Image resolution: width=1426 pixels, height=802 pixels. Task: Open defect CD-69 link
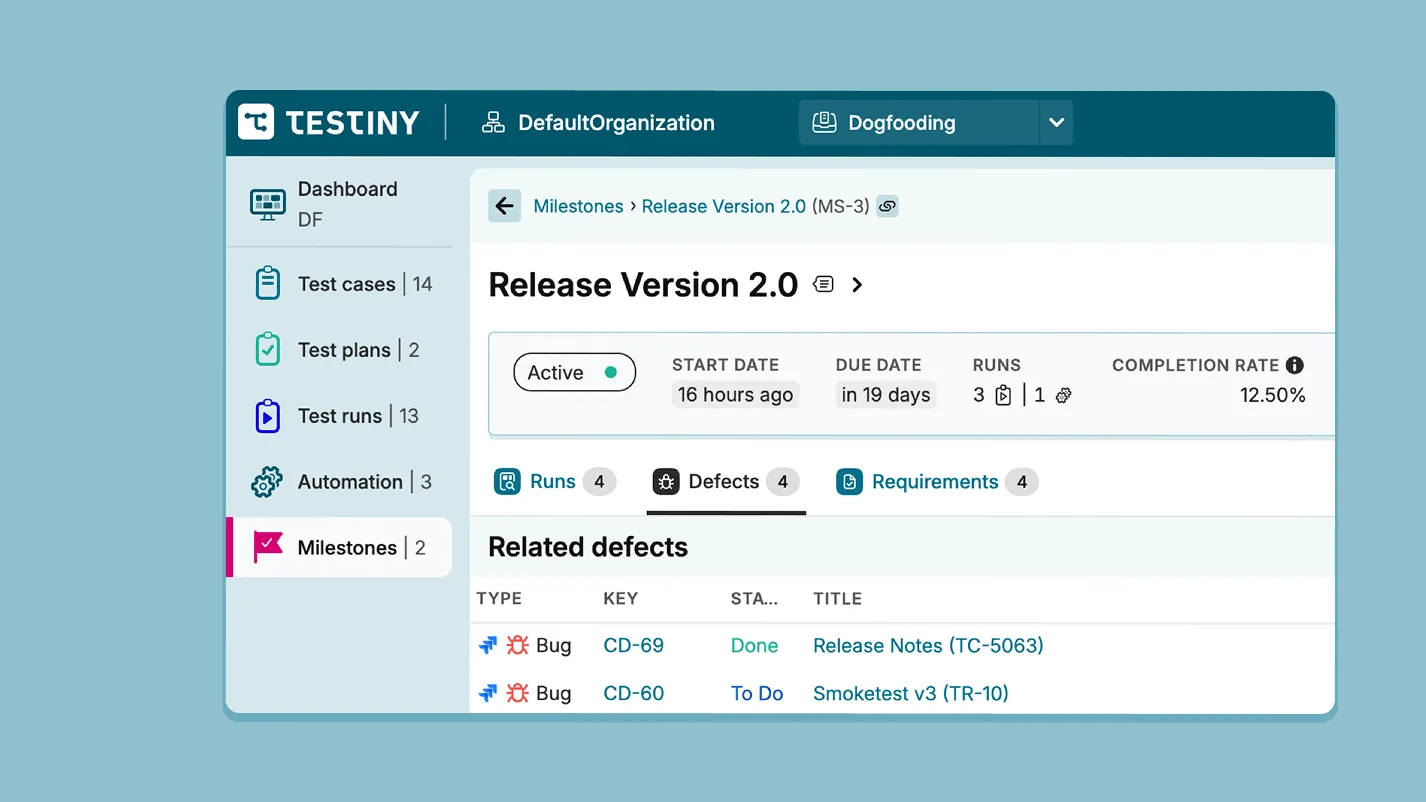point(633,645)
